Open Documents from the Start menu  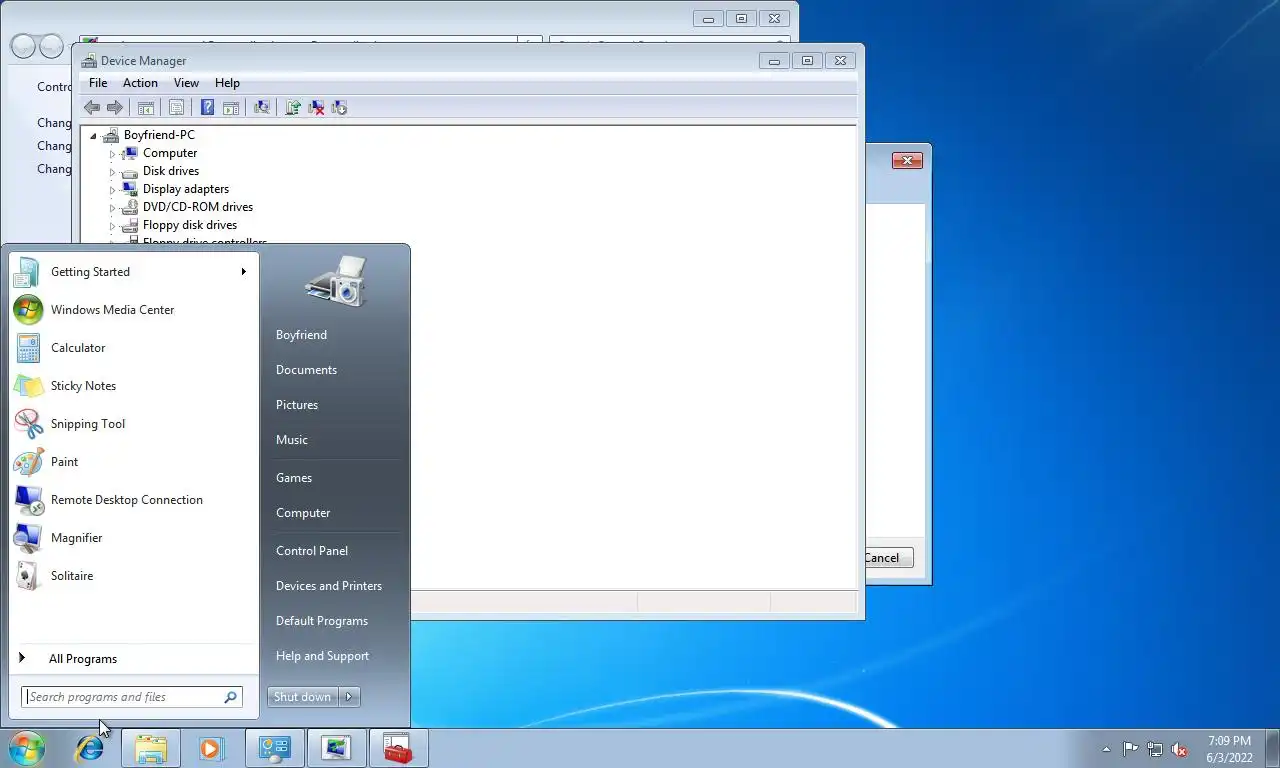(x=306, y=370)
